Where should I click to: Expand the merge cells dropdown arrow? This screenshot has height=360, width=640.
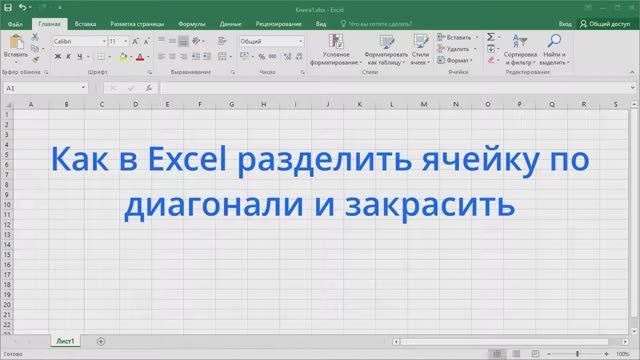[231, 57]
